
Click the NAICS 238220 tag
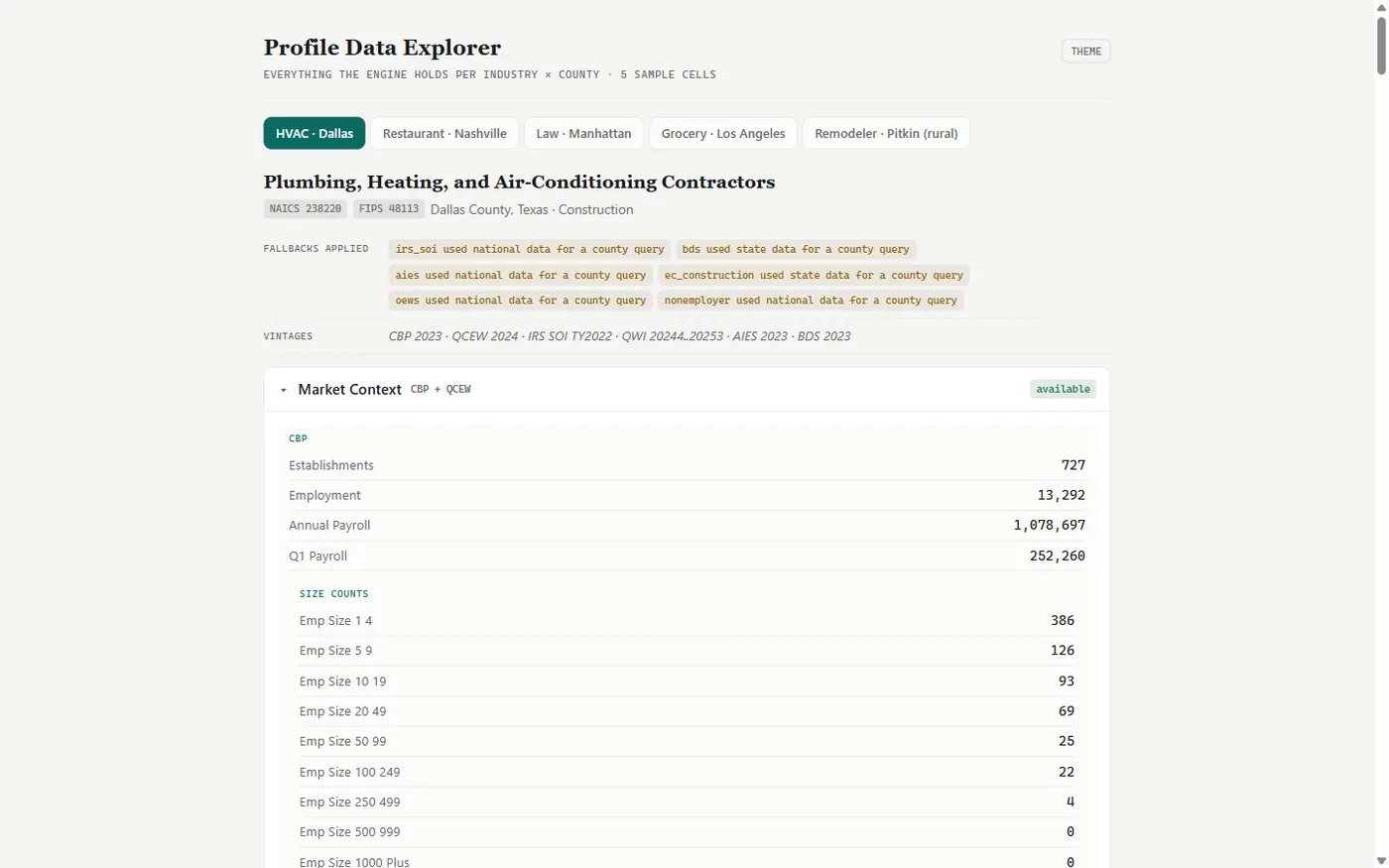(306, 209)
